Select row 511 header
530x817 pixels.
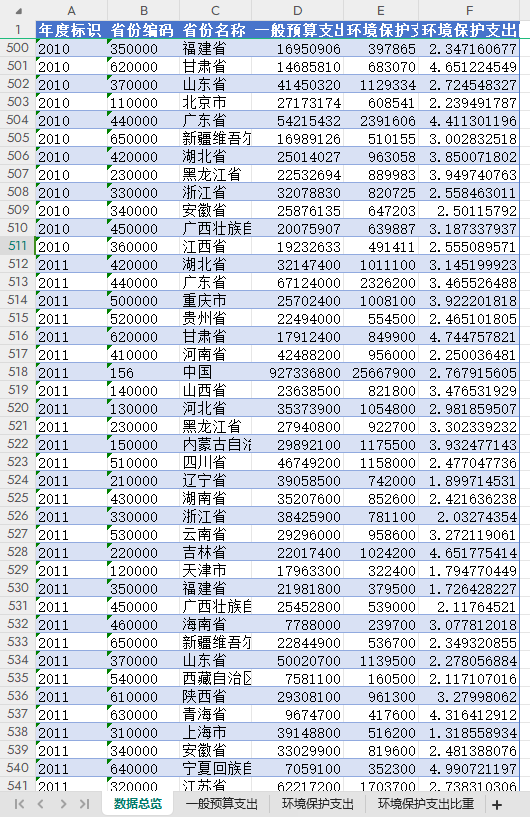pyautogui.click(x=18, y=246)
